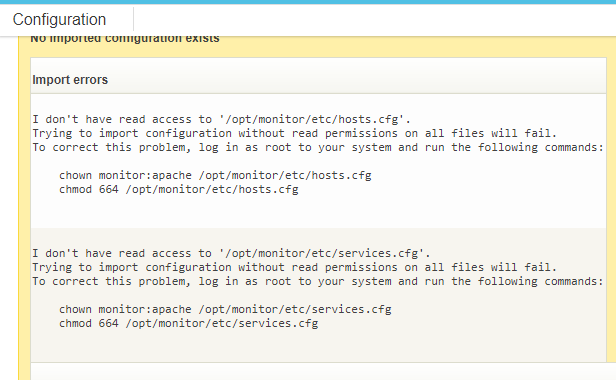Click the 'chmod 664 /opt/monitor/etc/hosts.cfg' command
616x380 pixels.
pyautogui.click(x=179, y=189)
